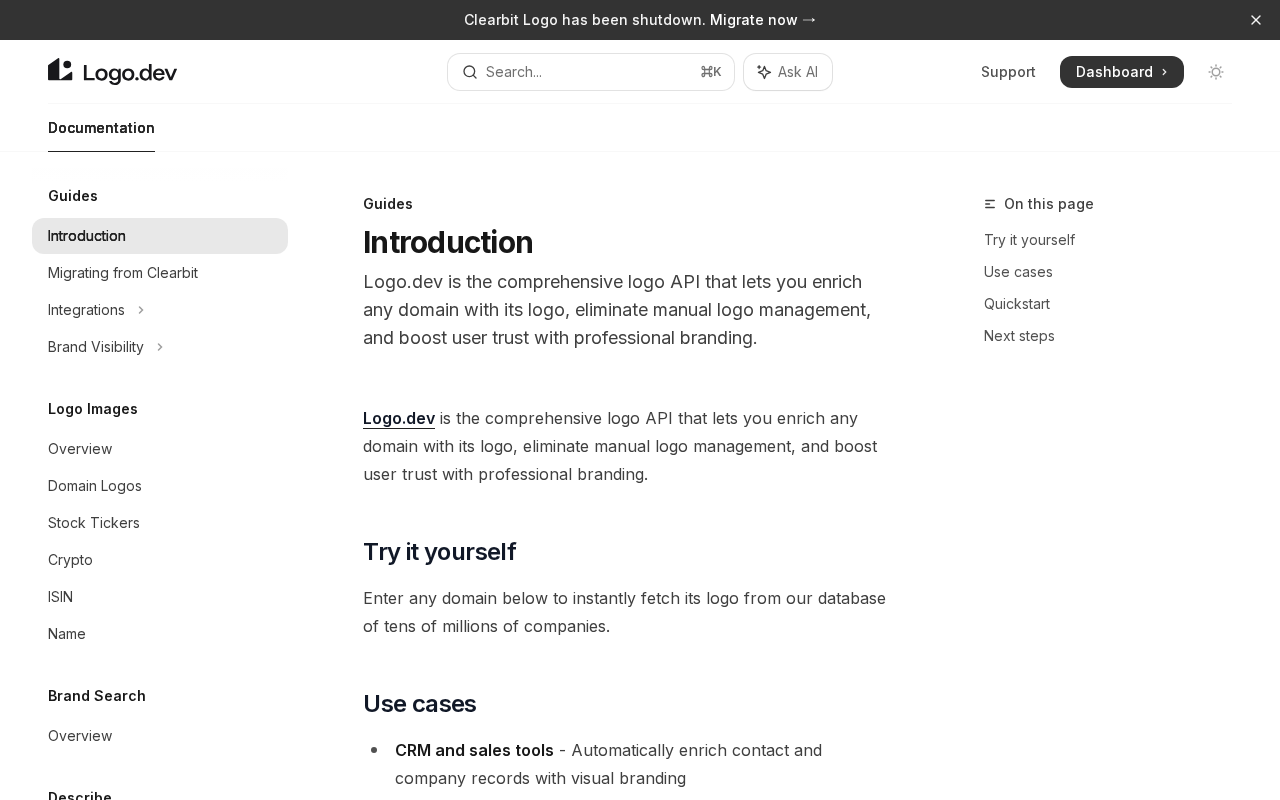The image size is (1280, 800).
Task: Open the Documentation tab
Action: coord(101,128)
